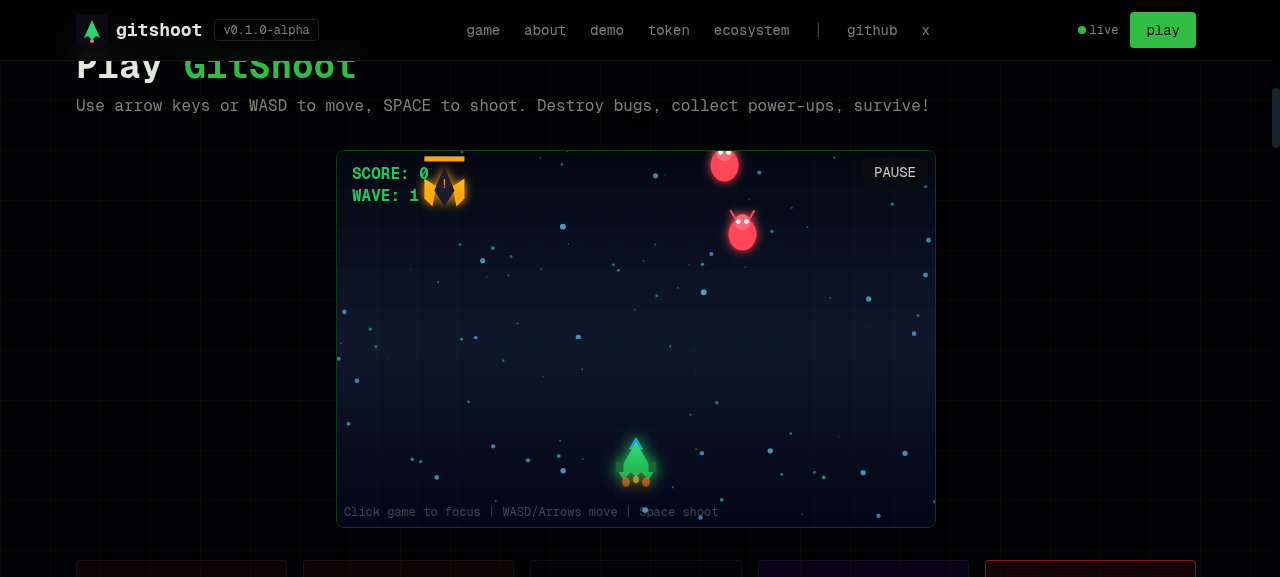Click the SCORE: 0 readout
The height and width of the screenshot is (577, 1280).
pyautogui.click(x=390, y=174)
